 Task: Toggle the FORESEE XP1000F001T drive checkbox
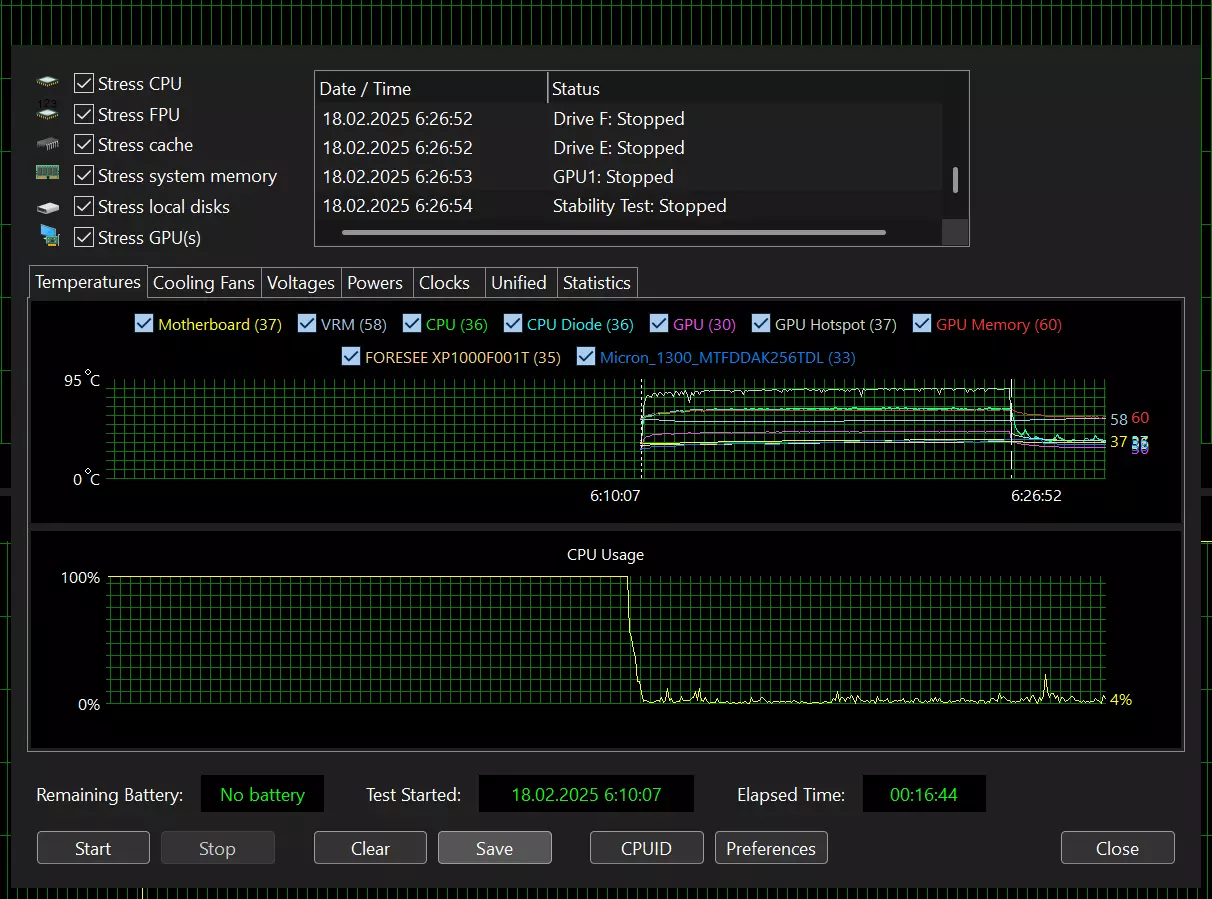tap(351, 357)
